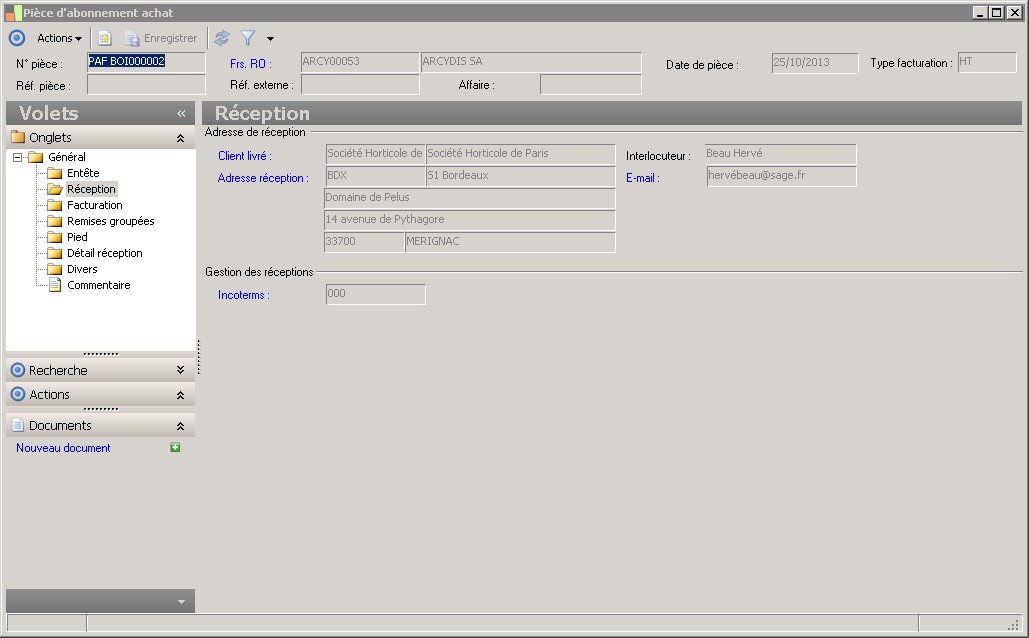Click the Frs. RO link label
The height and width of the screenshot is (638, 1029).
(251, 64)
